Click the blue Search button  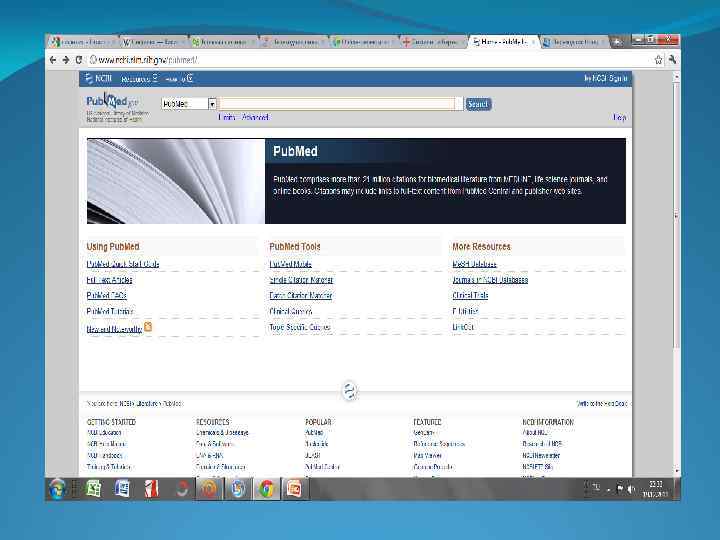[478, 104]
